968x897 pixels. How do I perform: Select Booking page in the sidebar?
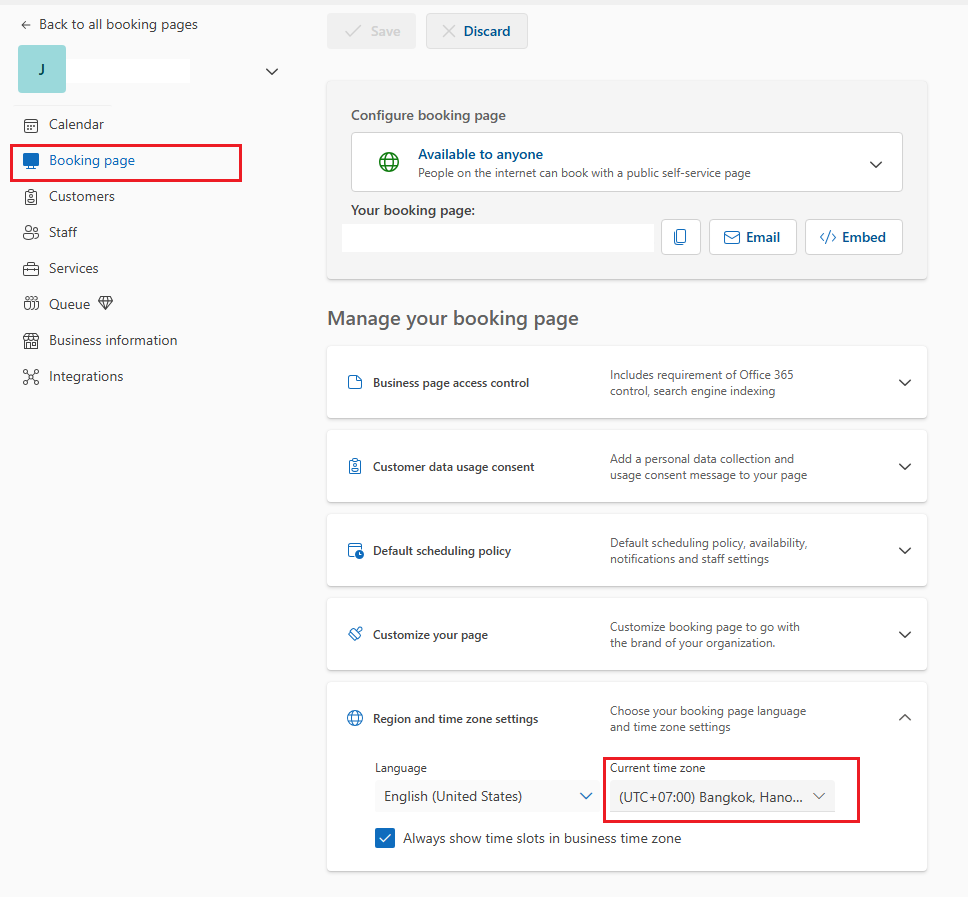(91, 161)
